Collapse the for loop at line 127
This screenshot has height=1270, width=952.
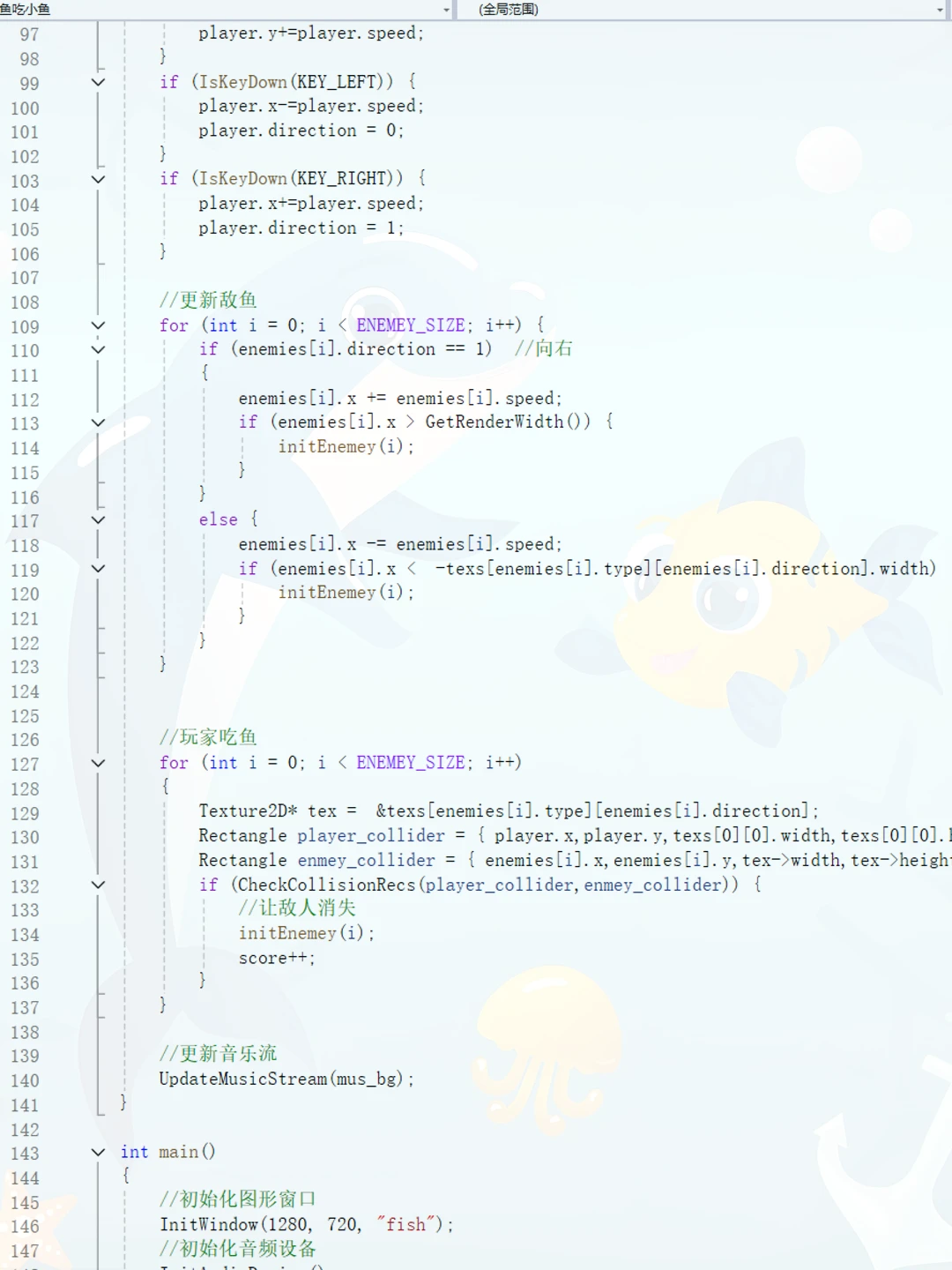pyautogui.click(x=98, y=763)
